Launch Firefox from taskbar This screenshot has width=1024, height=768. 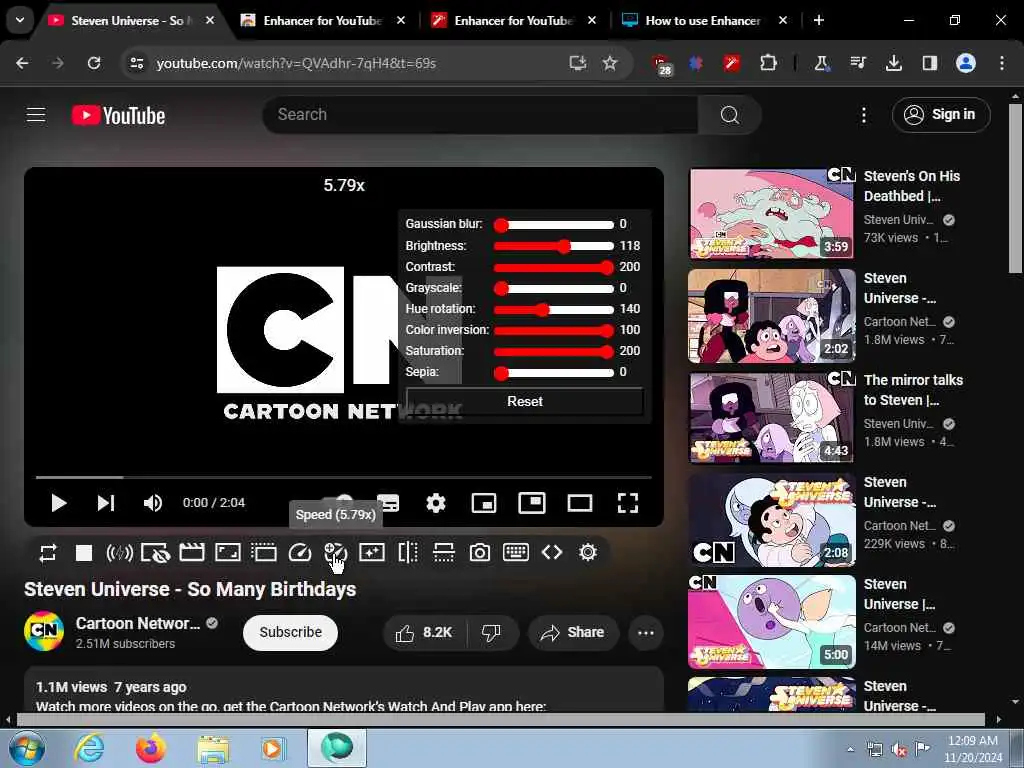pos(150,748)
